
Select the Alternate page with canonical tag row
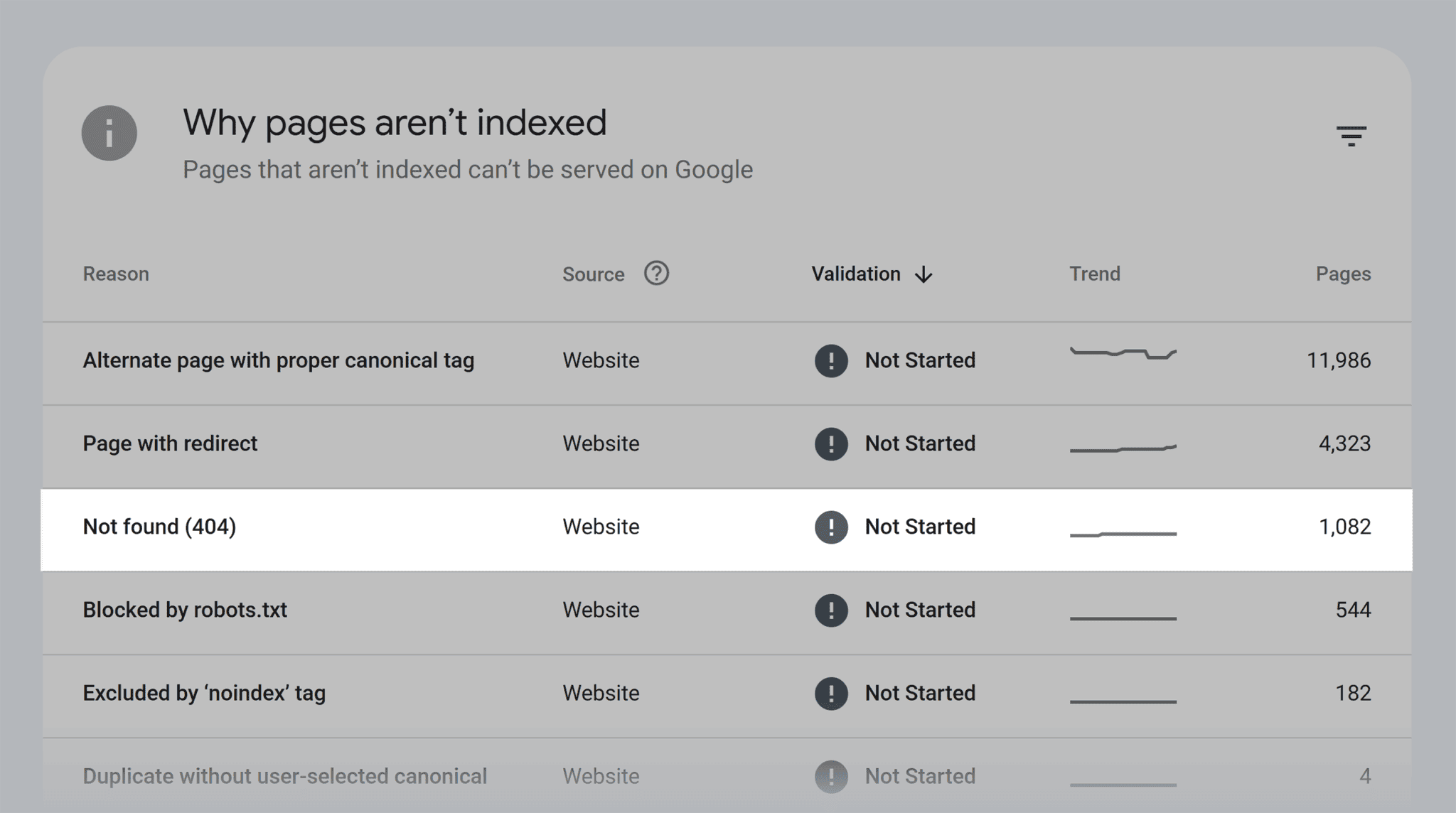279,360
